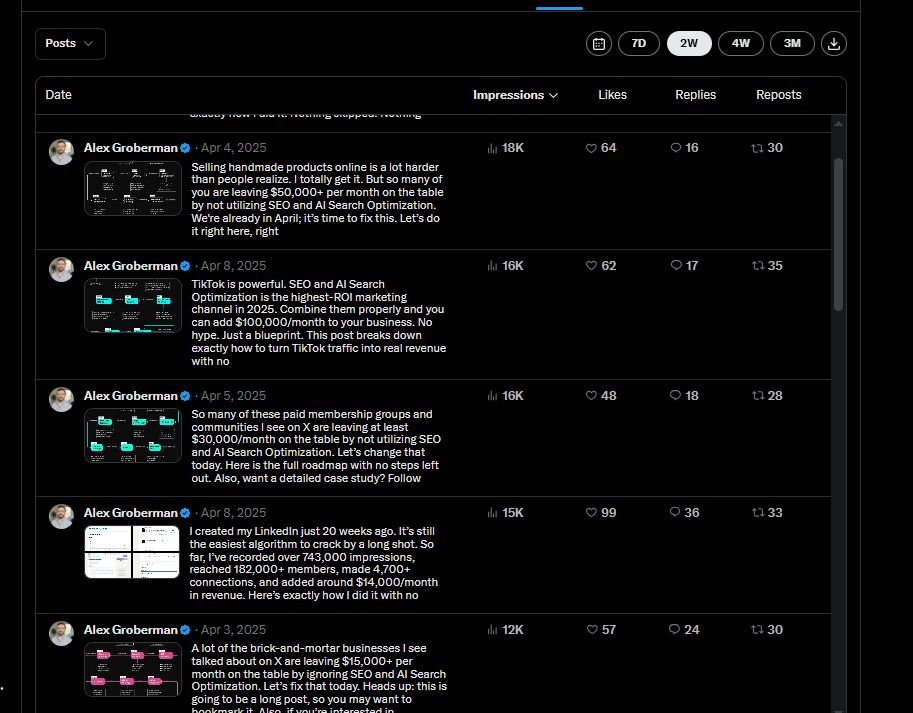Select the 4W time range
Image resolution: width=913 pixels, height=713 pixels.
741,44
